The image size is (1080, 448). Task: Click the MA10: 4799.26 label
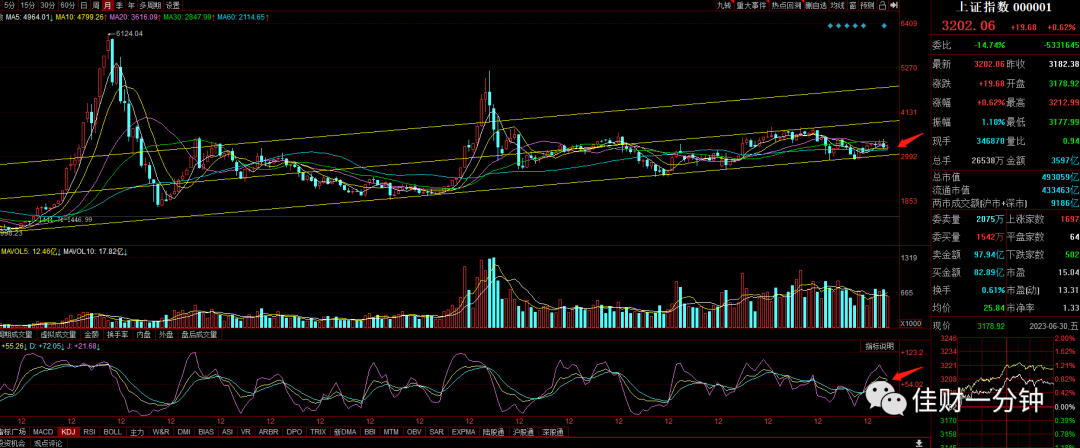tap(79, 17)
